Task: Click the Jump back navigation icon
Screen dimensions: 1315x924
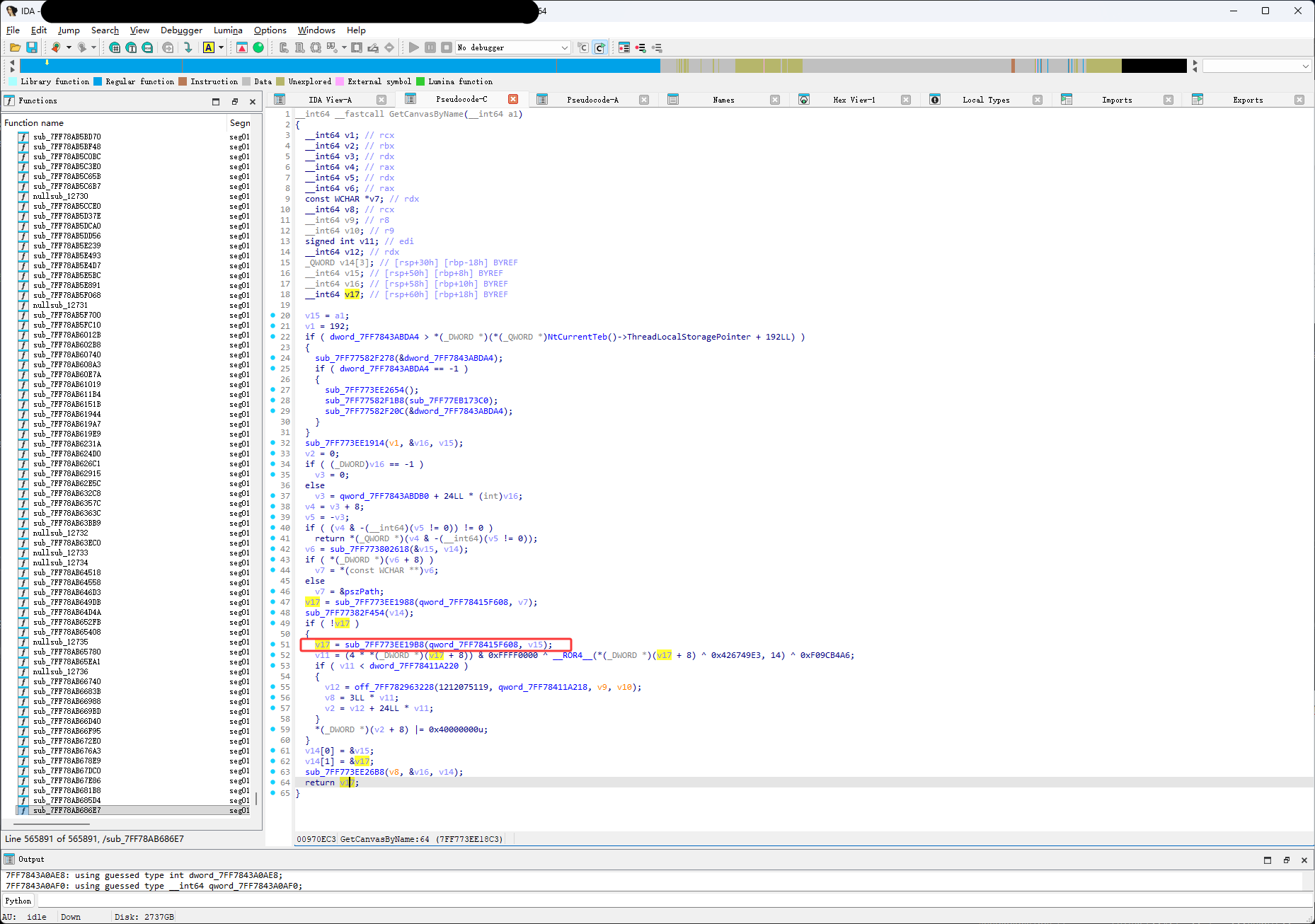Action: click(x=56, y=47)
